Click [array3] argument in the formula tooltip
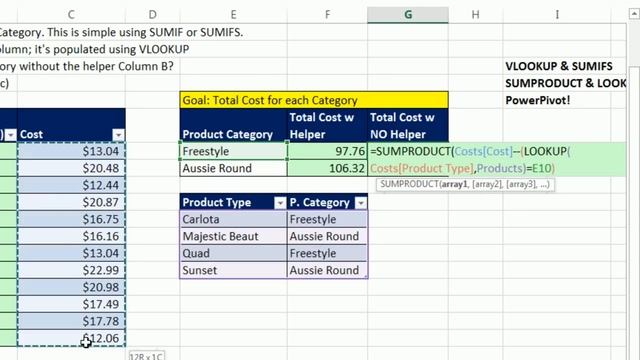 (521, 184)
